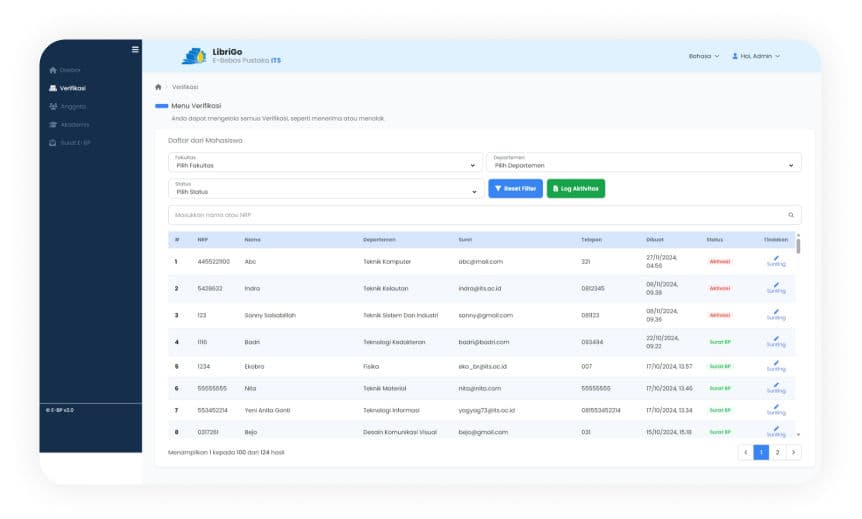Select the email bejo@gmail.com
The image size is (862, 519).
click(x=483, y=432)
